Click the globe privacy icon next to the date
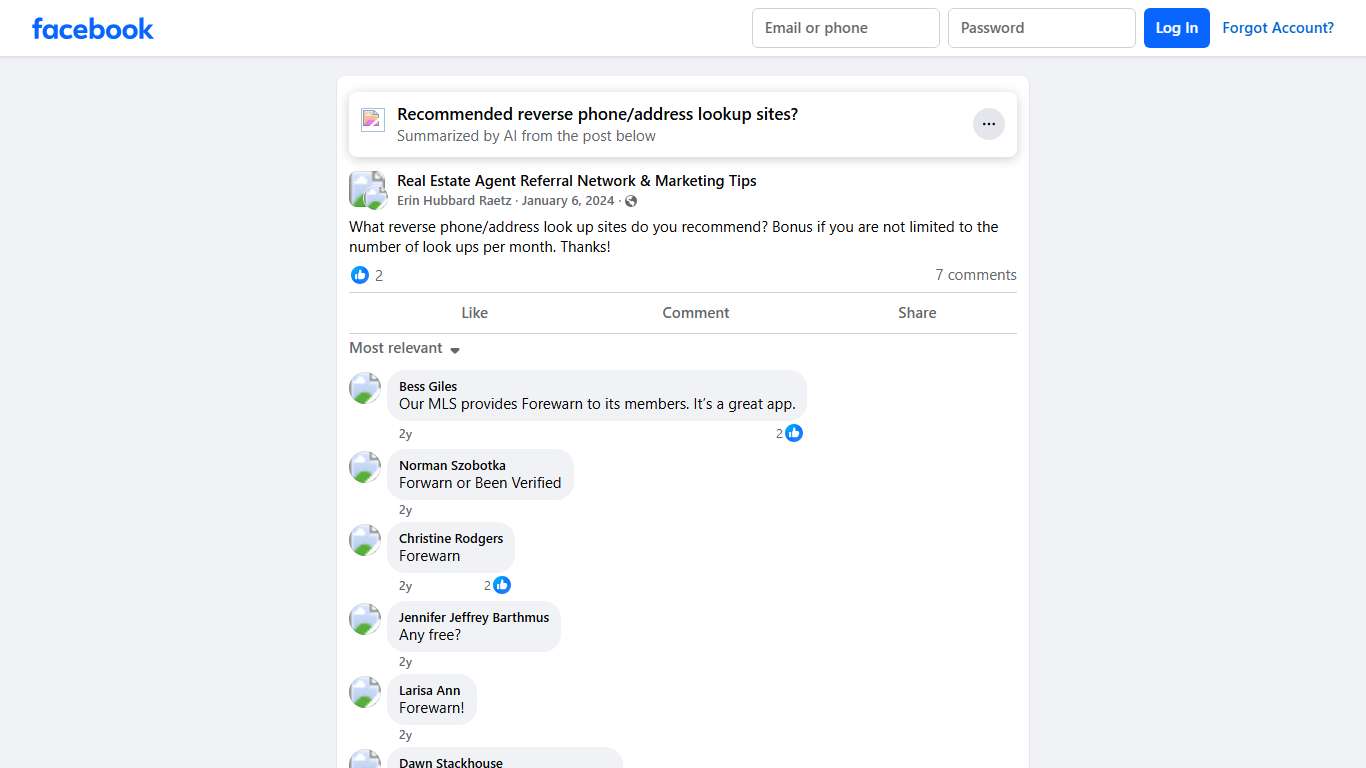Viewport: 1366px width, 768px height. click(x=631, y=200)
